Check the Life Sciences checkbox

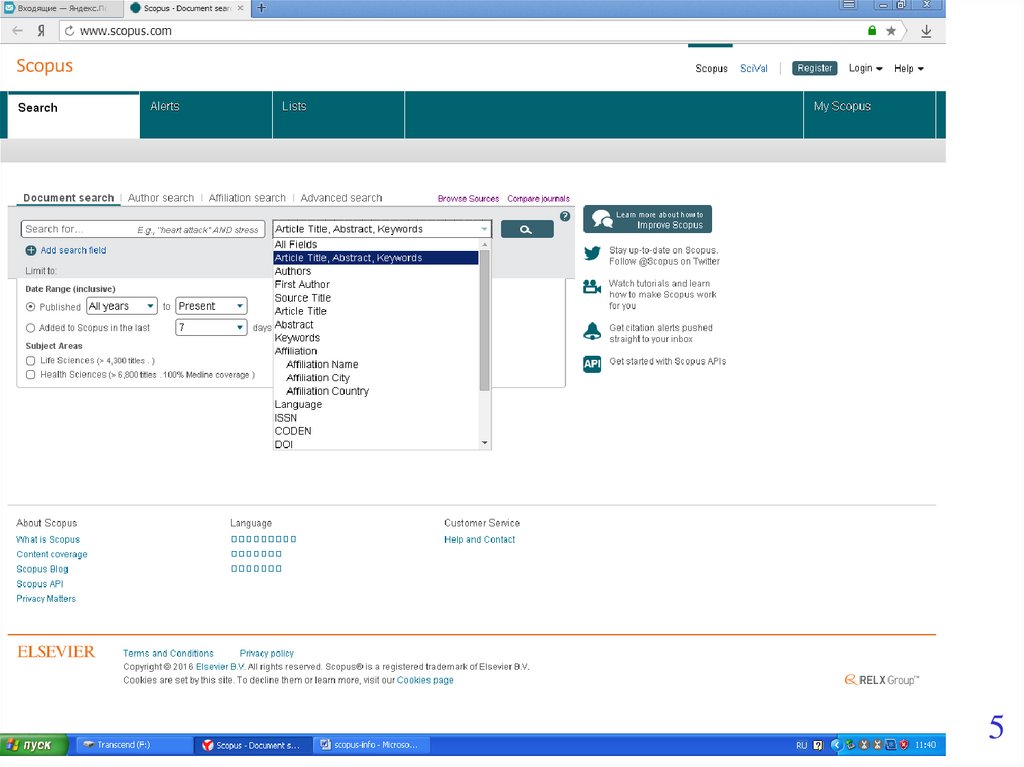tap(31, 361)
